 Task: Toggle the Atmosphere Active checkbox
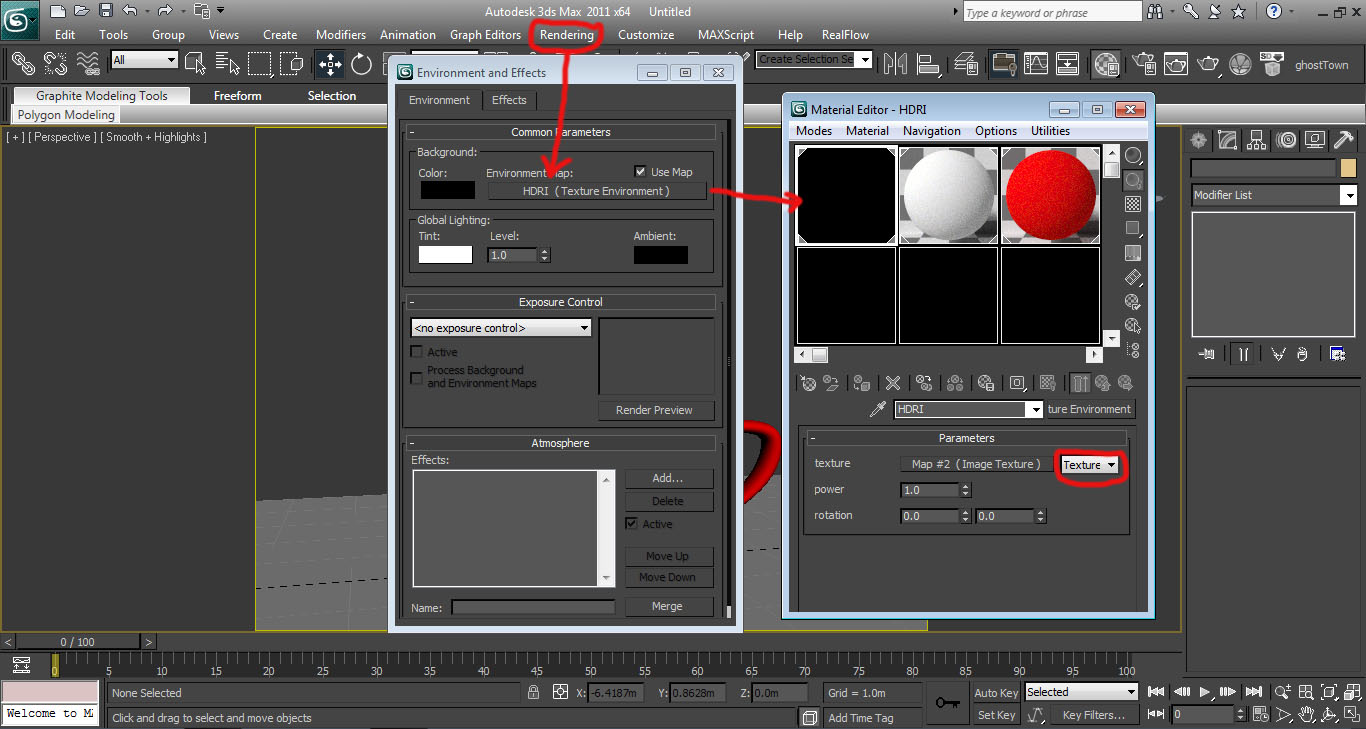tap(631, 524)
